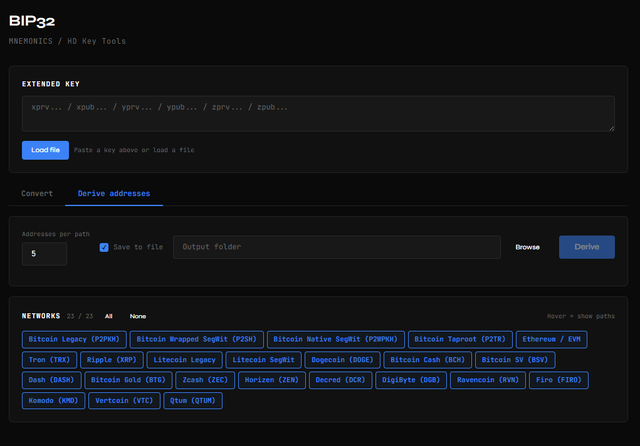640x446 pixels.
Task: Click 'Paste a key above or load a file' text
Action: [134, 150]
